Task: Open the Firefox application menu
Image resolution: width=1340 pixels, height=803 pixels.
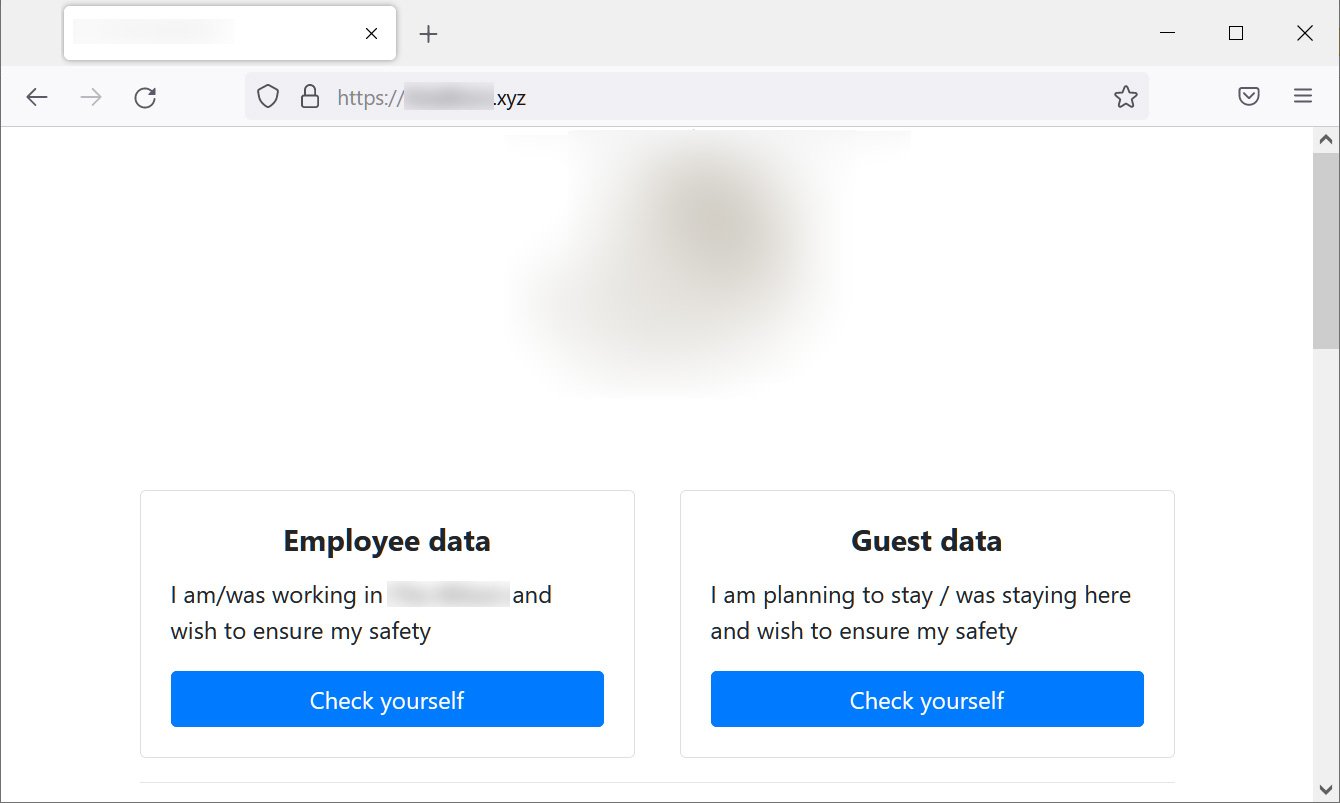Action: point(1303,97)
